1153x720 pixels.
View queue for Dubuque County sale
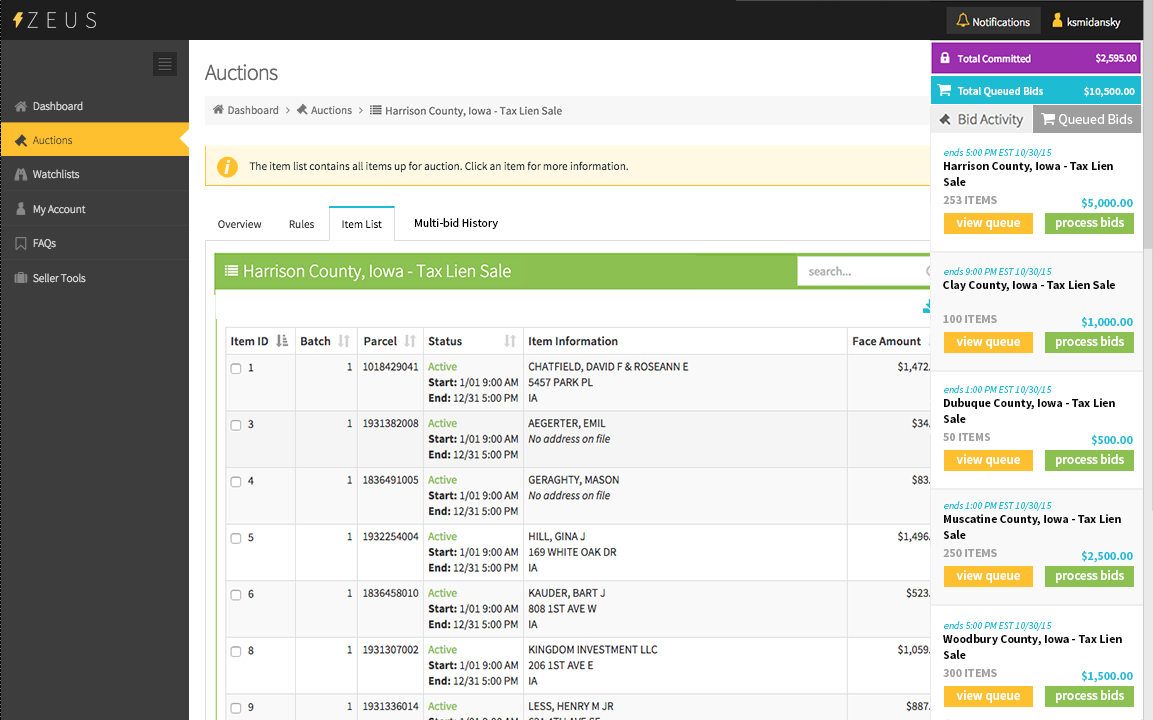[988, 460]
